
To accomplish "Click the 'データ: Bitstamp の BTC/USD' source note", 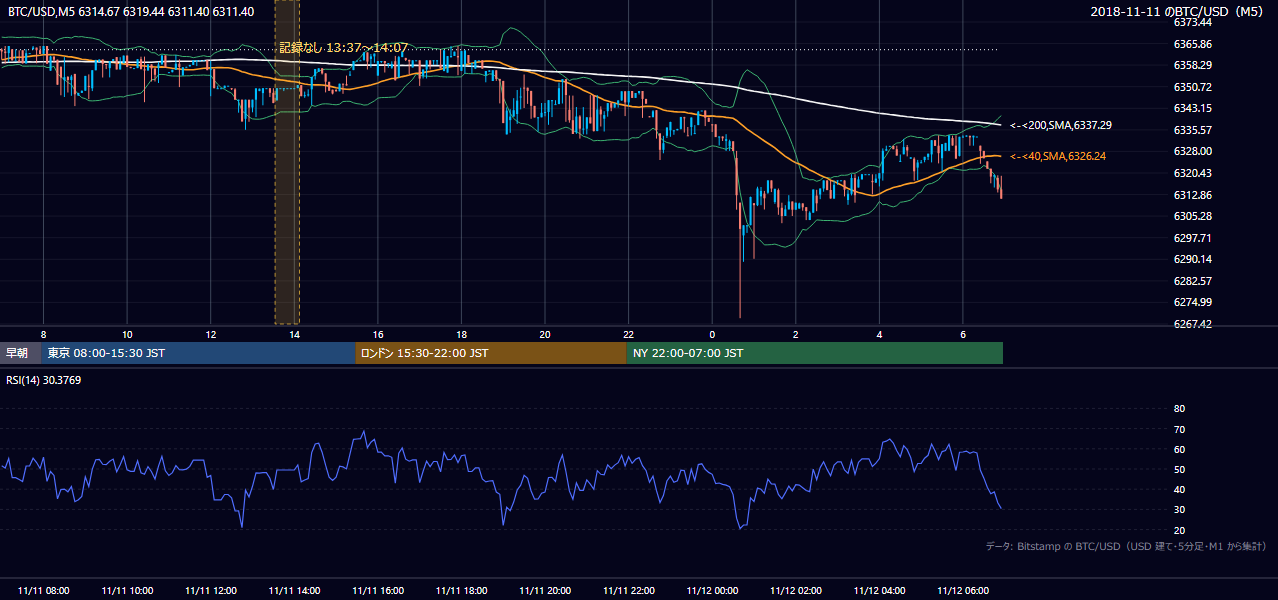I will coord(1125,547).
